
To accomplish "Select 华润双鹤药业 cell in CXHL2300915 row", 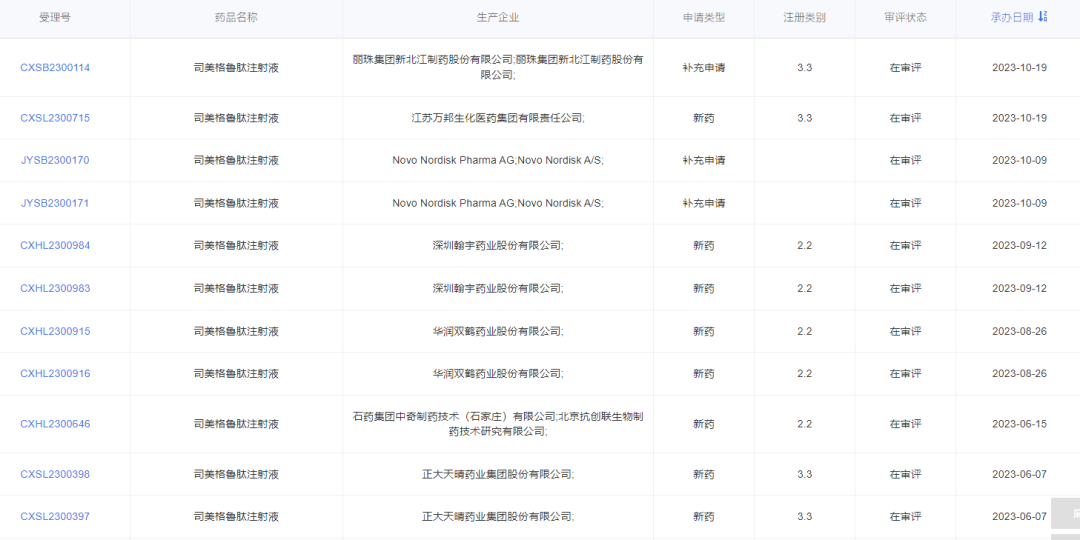I will [498, 331].
